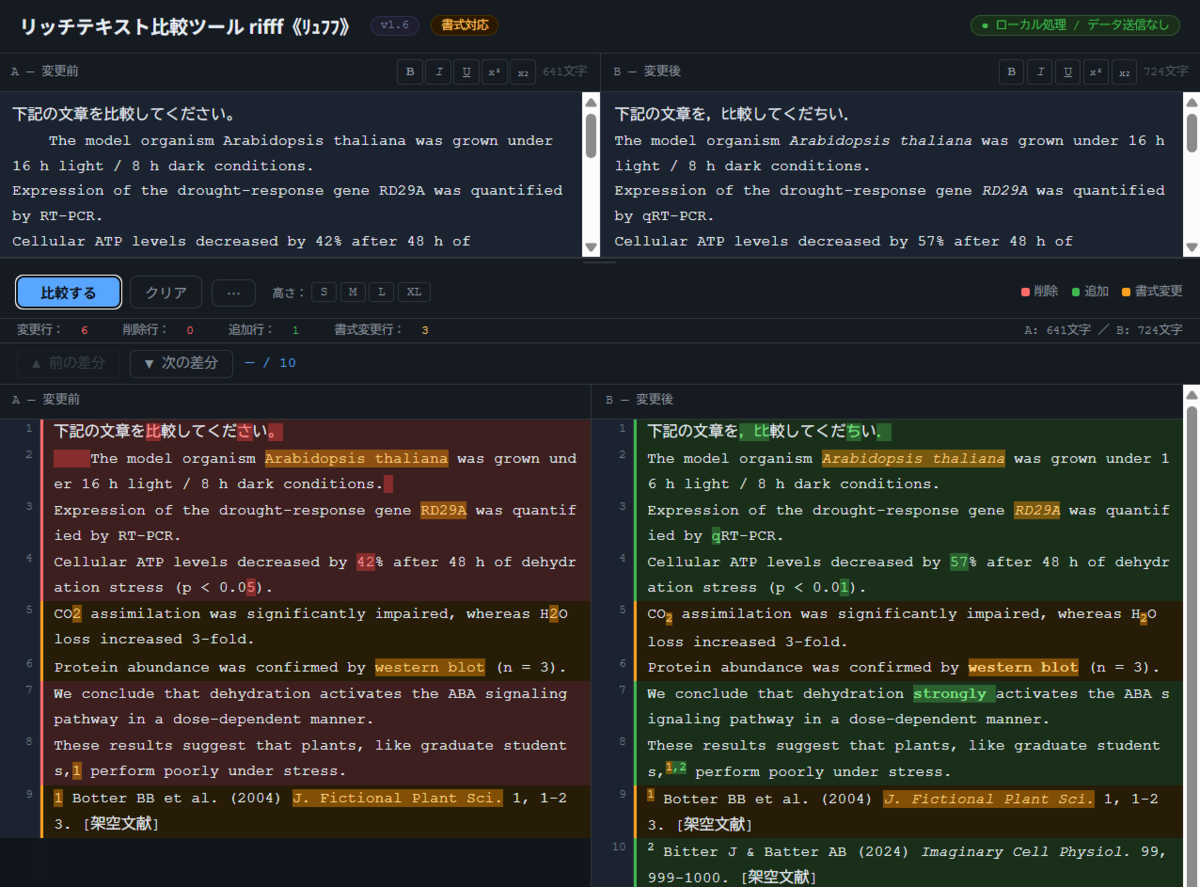Click scroll-down arrow of input B scrollbar
1200x887 pixels.
(x=1191, y=247)
